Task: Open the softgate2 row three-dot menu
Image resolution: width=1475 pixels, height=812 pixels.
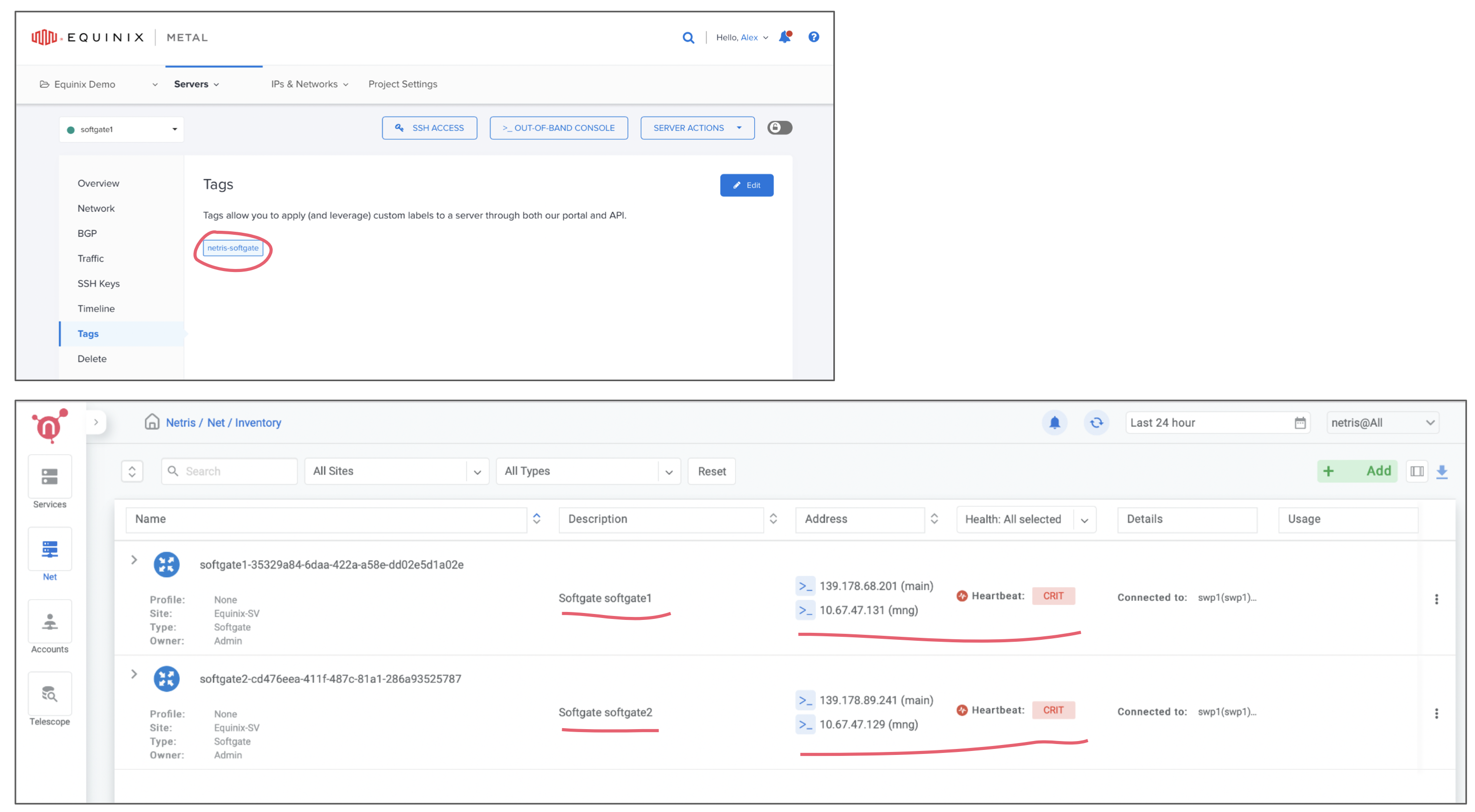Action: (1436, 714)
